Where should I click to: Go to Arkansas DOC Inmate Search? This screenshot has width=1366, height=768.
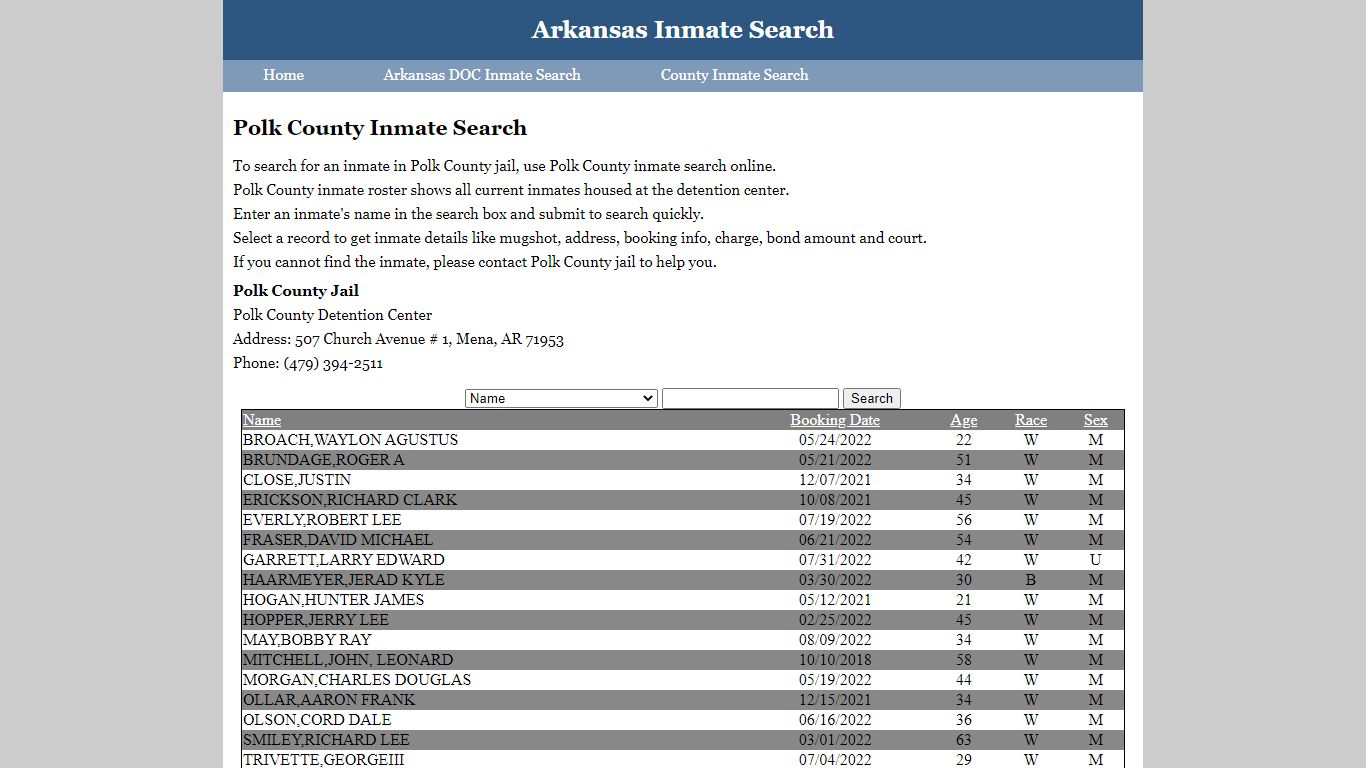click(482, 75)
